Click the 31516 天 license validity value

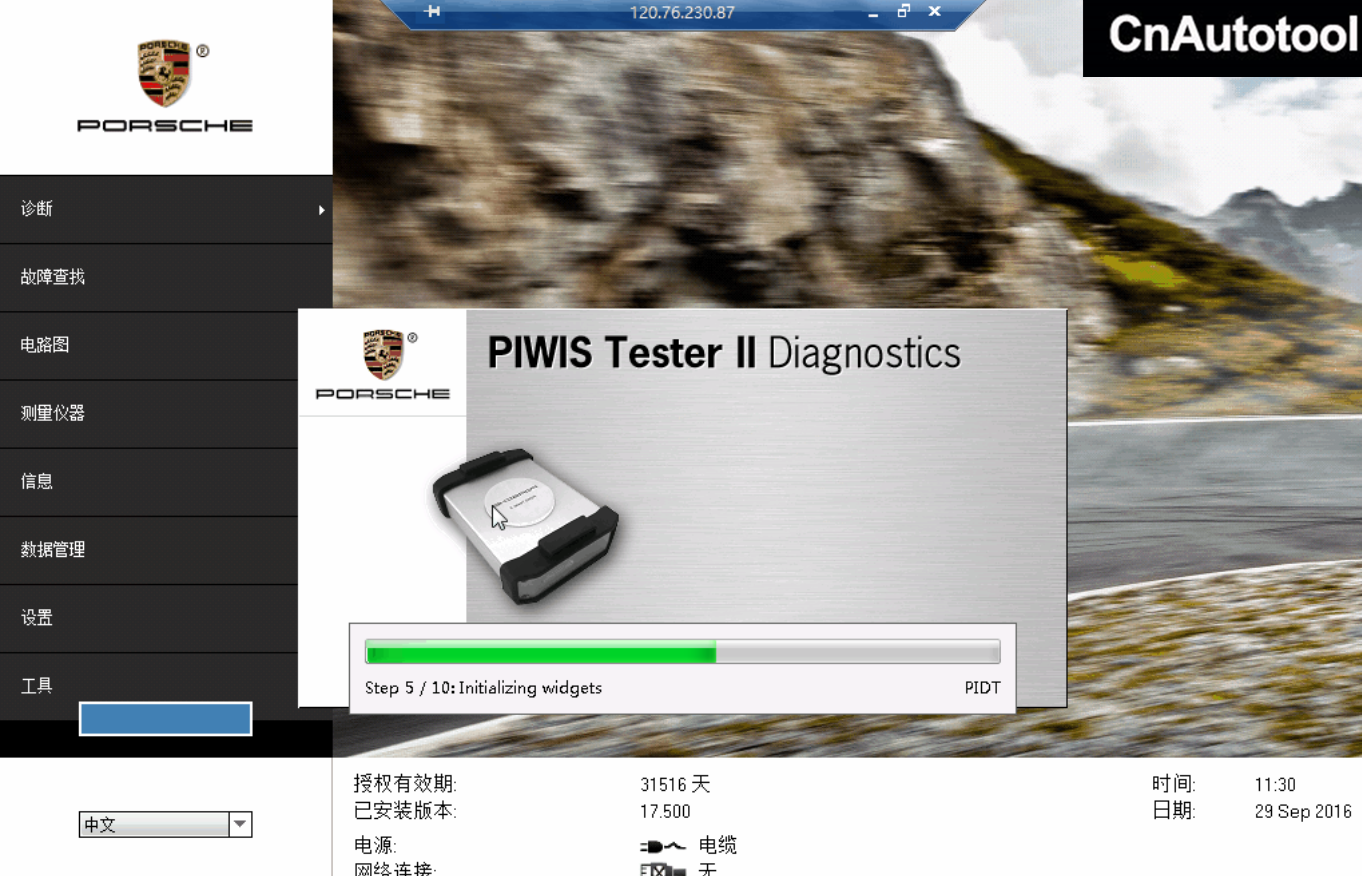point(675,785)
